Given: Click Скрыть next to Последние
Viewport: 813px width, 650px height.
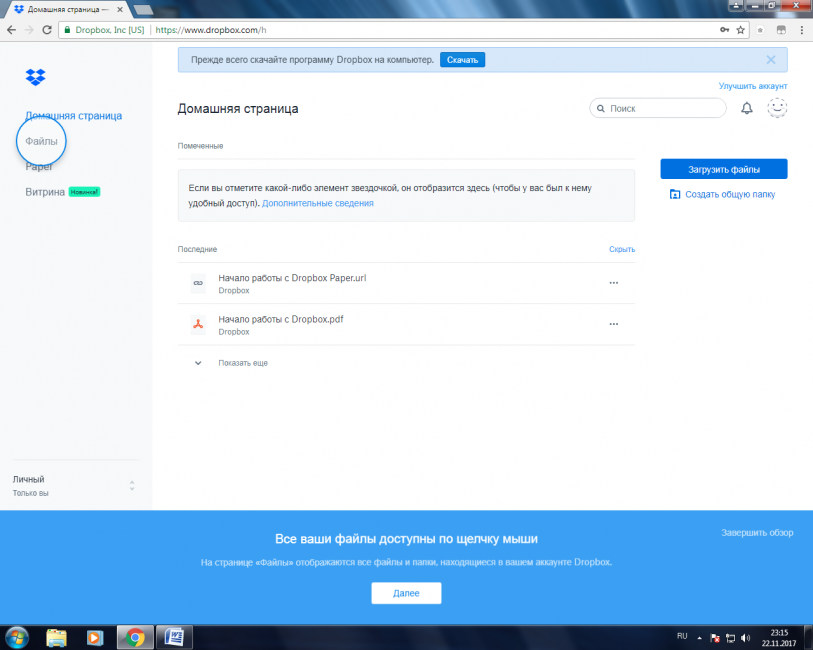Looking at the screenshot, I should [x=622, y=249].
